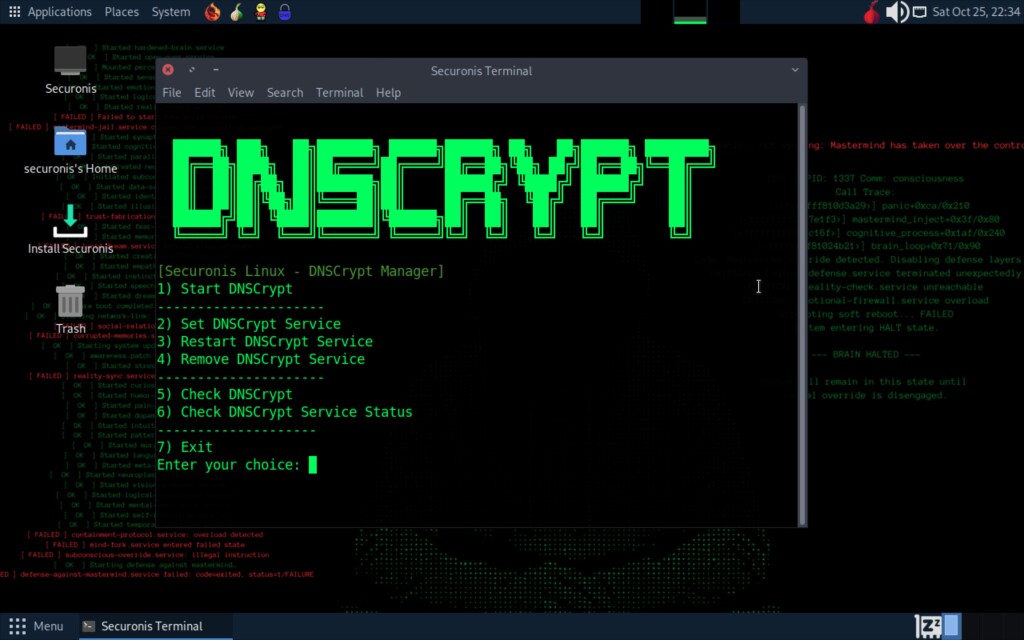This screenshot has width=1024, height=640.
Task: Select Securonis Terminal taskbar button
Action: 155,626
